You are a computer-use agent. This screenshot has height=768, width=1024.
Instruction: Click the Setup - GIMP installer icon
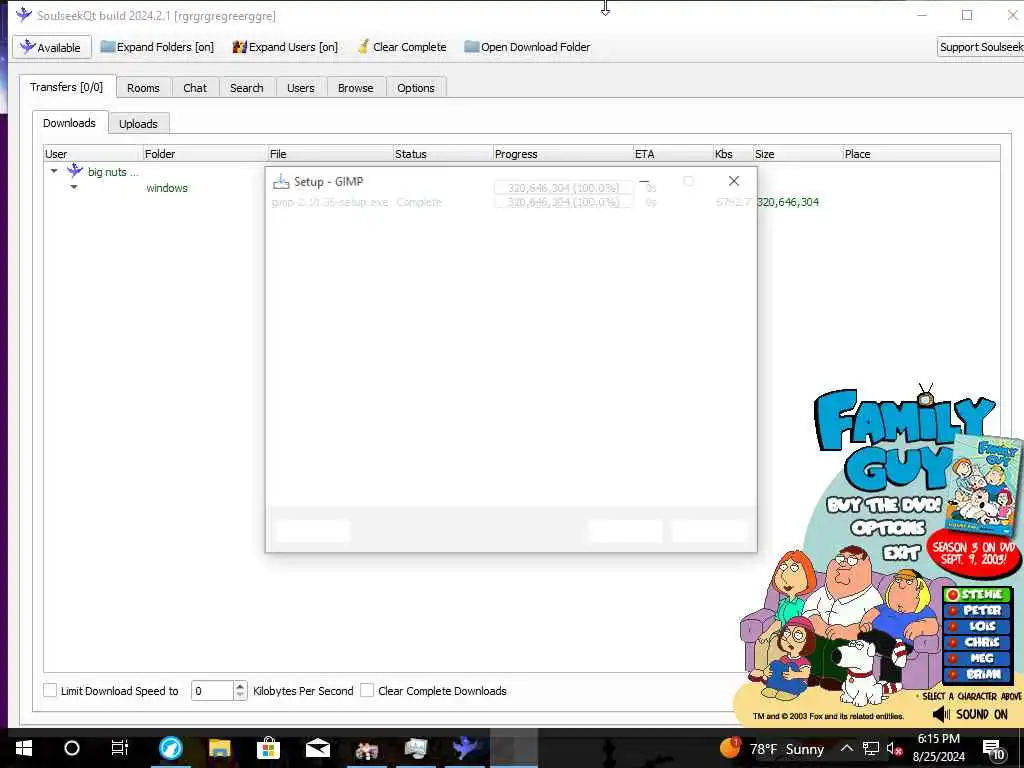click(281, 182)
